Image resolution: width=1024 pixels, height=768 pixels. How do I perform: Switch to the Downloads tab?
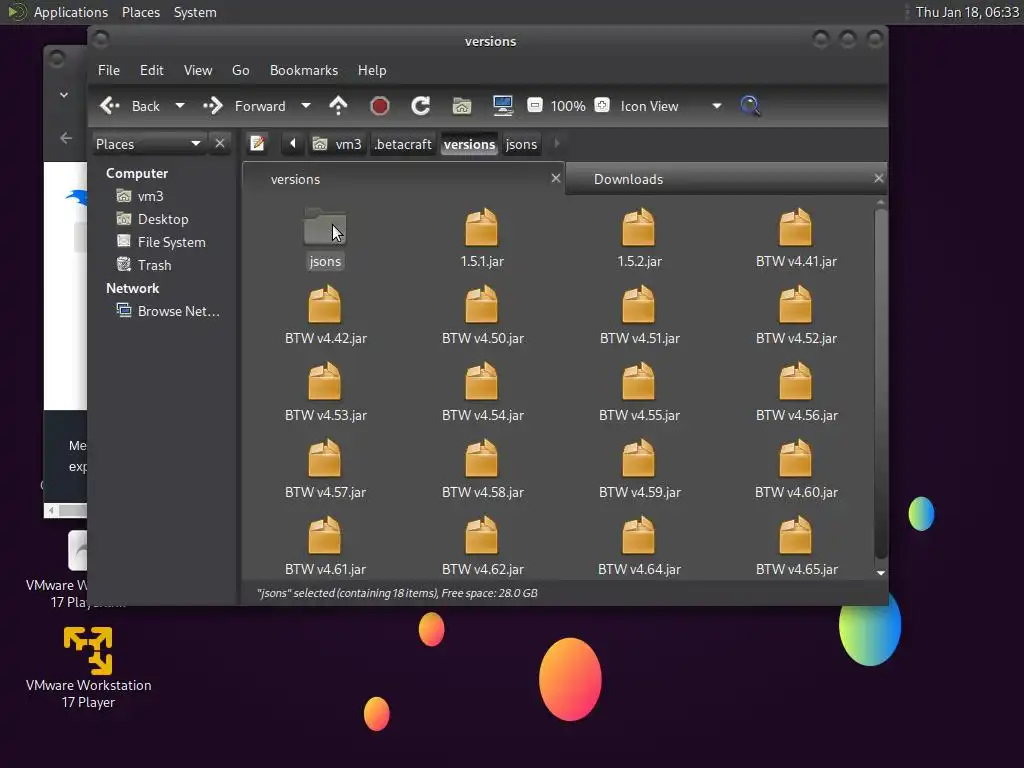[628, 179]
